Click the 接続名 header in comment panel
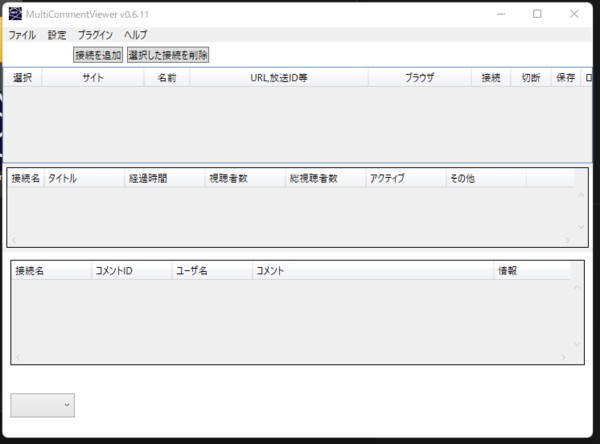Screen dimensions: 600x444 coord(52,271)
